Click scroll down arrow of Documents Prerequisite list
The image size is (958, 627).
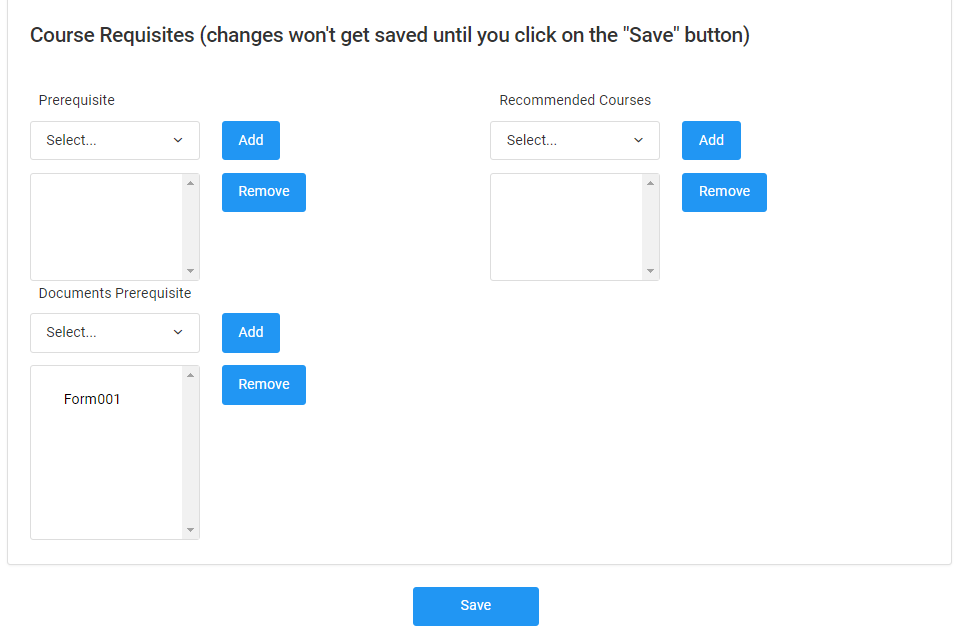point(190,530)
